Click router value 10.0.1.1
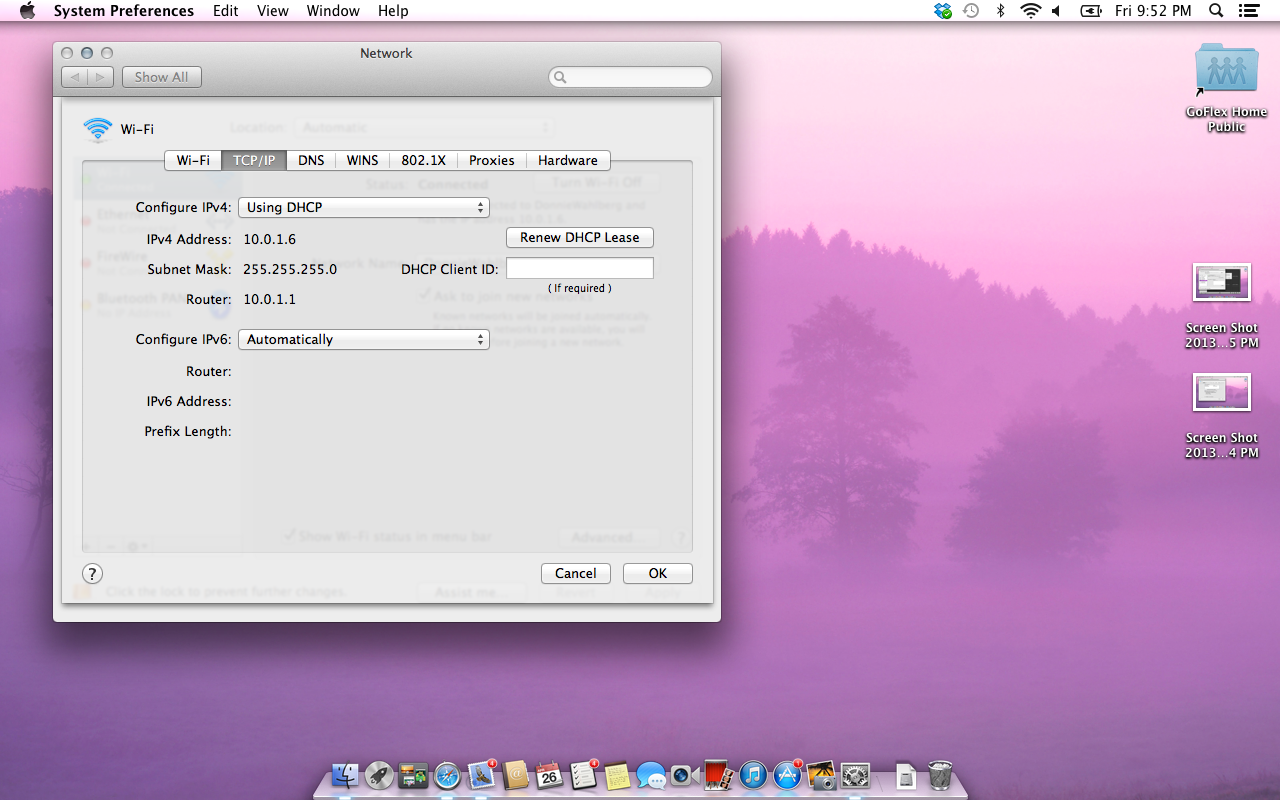 click(270, 299)
